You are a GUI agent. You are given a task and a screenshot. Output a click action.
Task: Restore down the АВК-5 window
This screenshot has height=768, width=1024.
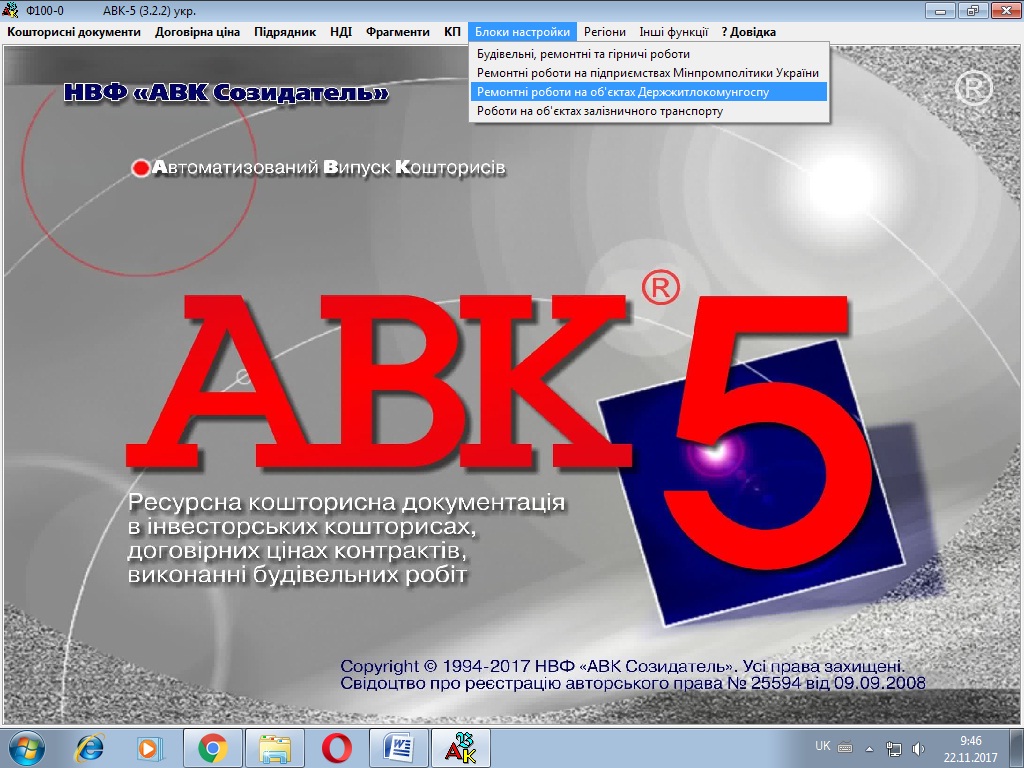(973, 10)
